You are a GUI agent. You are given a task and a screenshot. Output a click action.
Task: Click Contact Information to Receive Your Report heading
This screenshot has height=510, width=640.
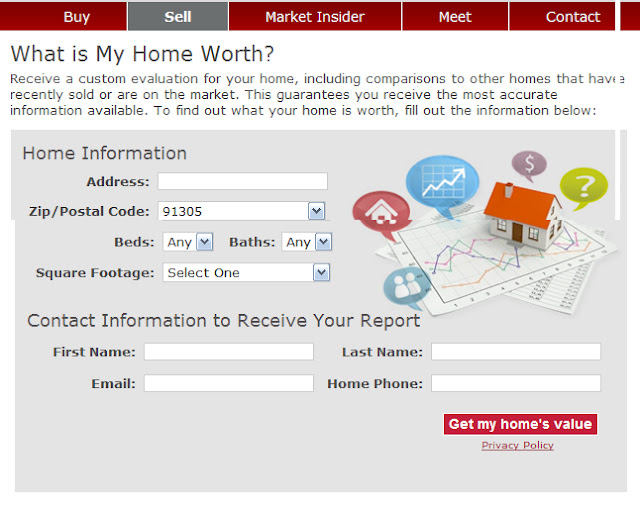(224, 321)
